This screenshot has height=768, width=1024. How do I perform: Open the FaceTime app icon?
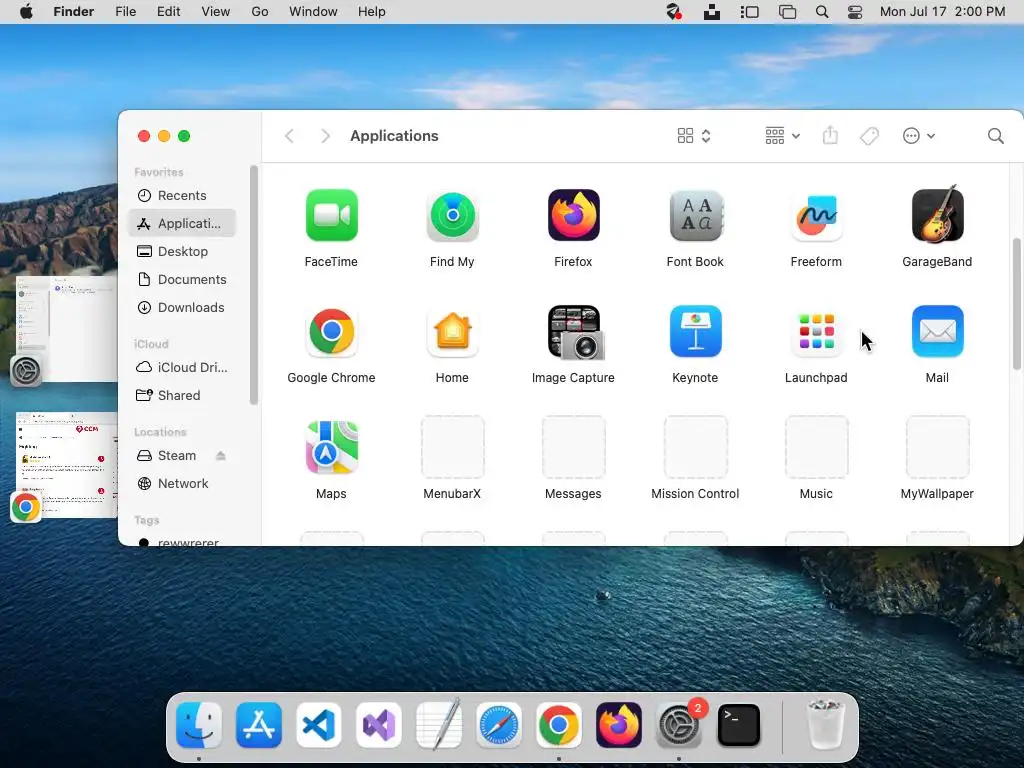coord(331,216)
